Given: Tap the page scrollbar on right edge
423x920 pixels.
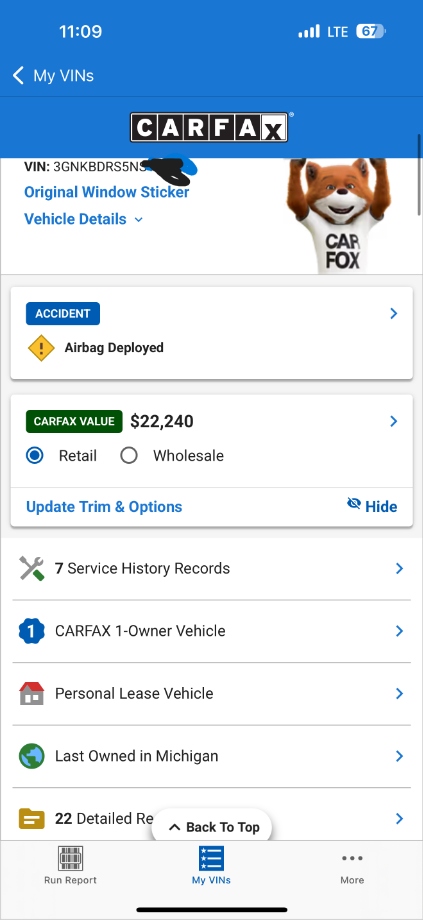Looking at the screenshot, I should [419, 175].
